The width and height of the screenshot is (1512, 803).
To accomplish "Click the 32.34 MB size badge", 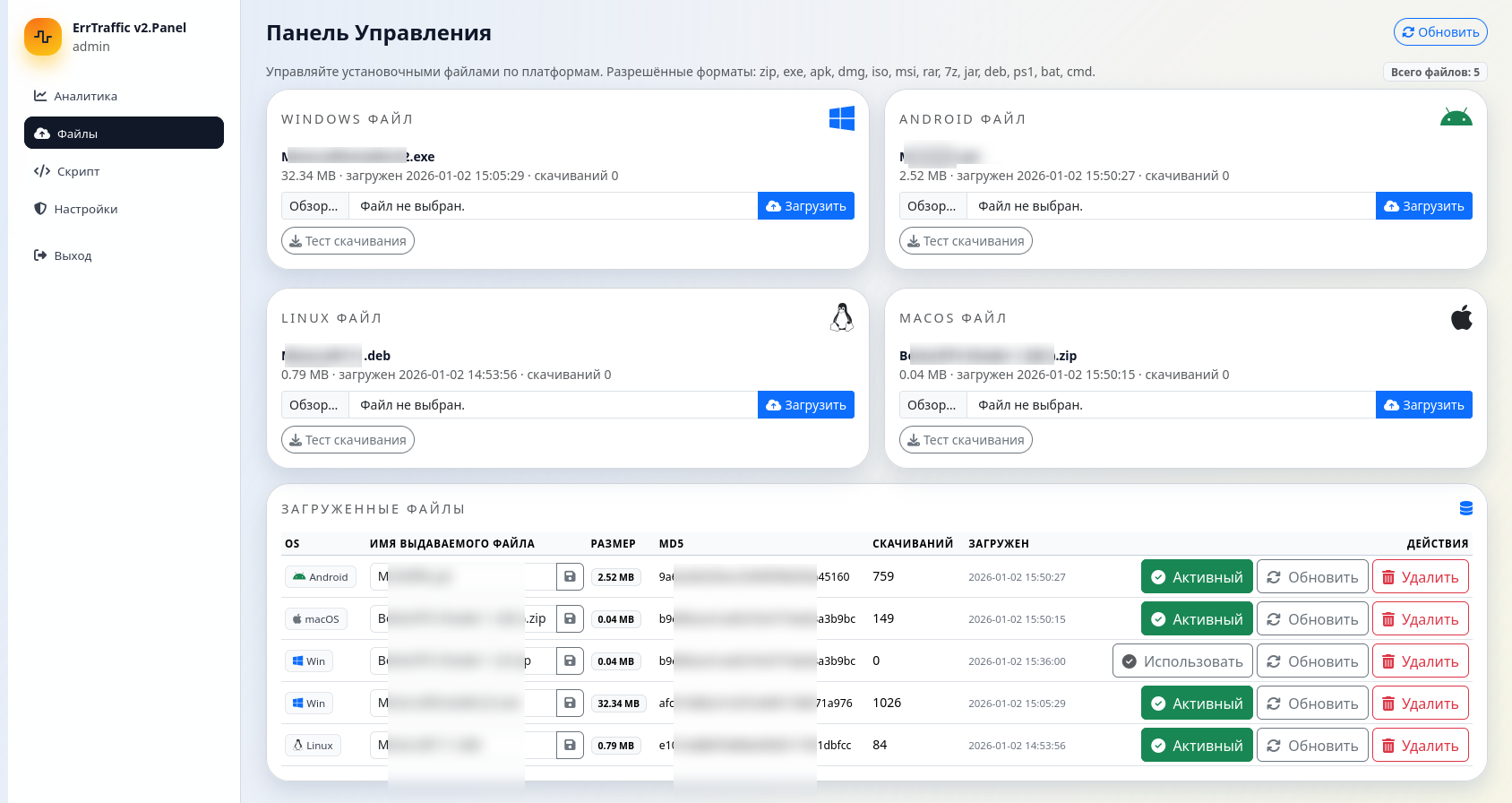I will tap(618, 704).
